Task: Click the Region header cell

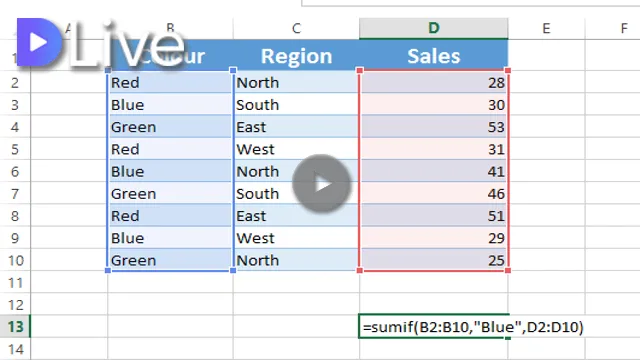Action: [296, 56]
